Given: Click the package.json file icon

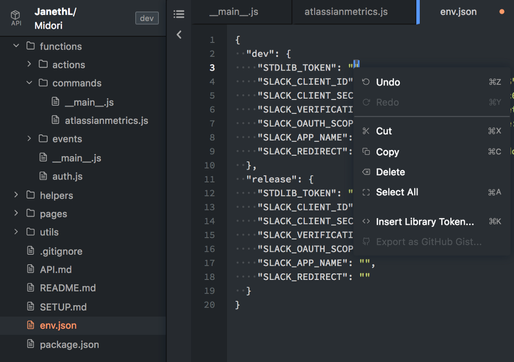Looking at the screenshot, I should 30,343.
